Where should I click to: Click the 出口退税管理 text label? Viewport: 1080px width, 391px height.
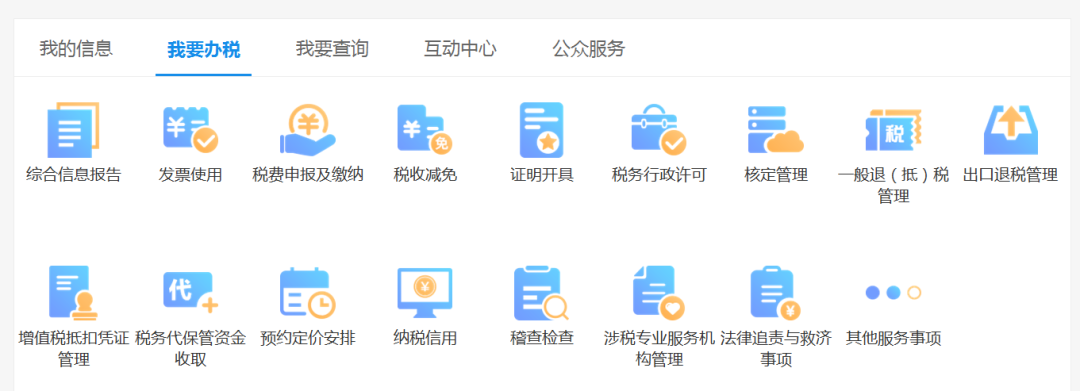point(1010,175)
